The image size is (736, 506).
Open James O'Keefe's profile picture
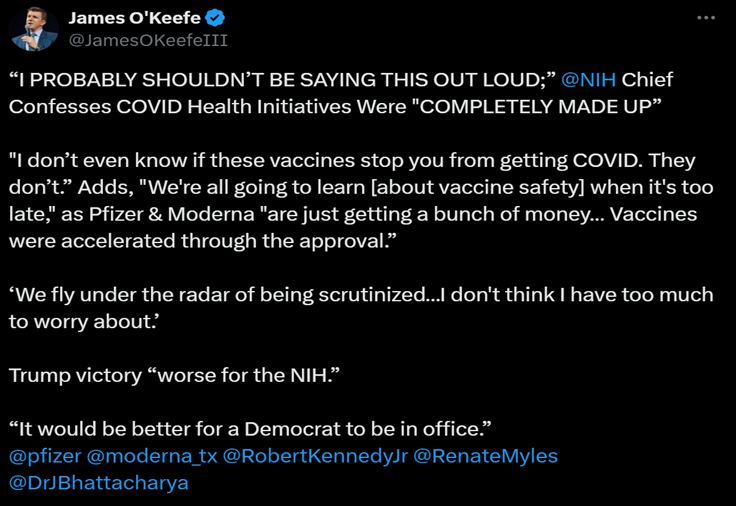click(33, 29)
